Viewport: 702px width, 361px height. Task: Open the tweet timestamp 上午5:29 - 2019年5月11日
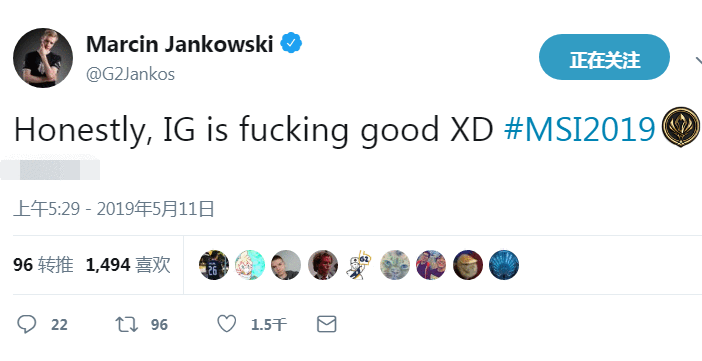[x=114, y=209]
